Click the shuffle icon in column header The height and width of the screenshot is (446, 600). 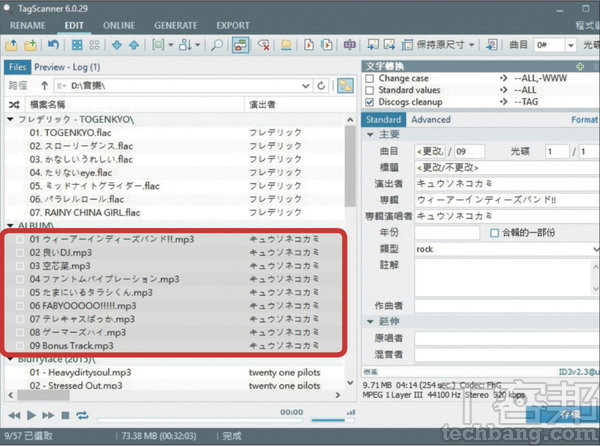(x=14, y=104)
